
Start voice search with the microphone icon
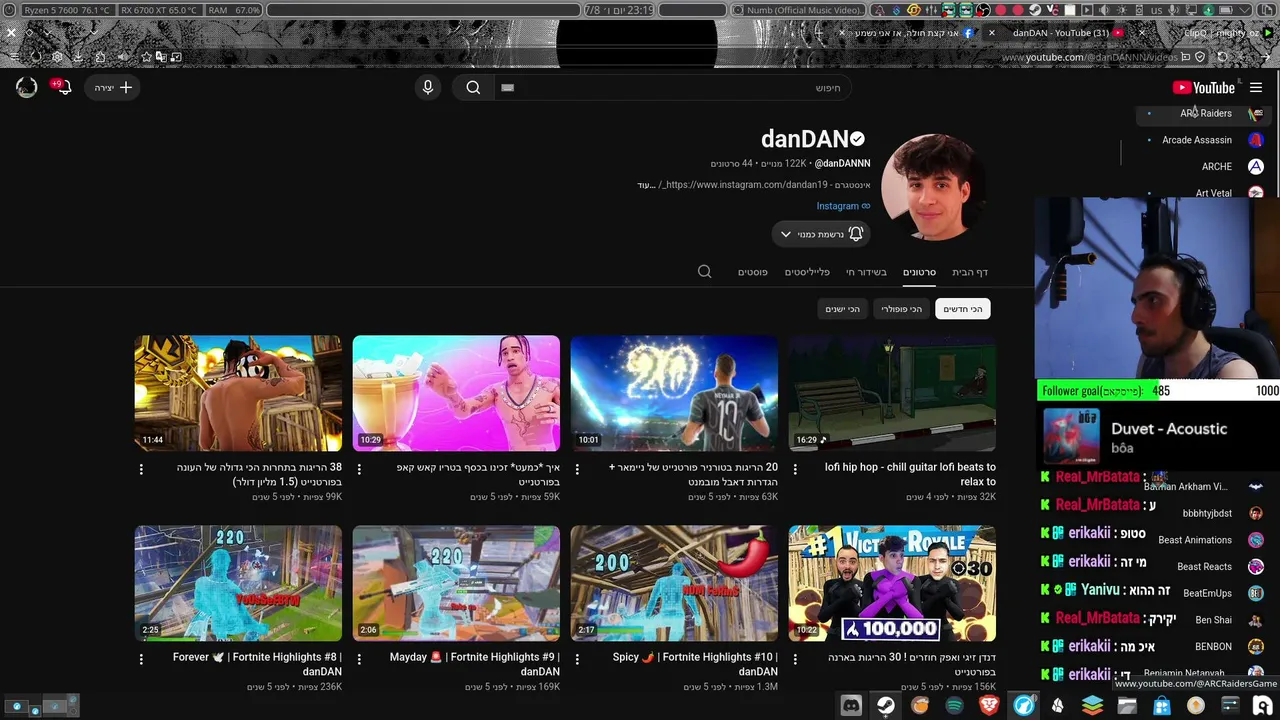(x=428, y=88)
